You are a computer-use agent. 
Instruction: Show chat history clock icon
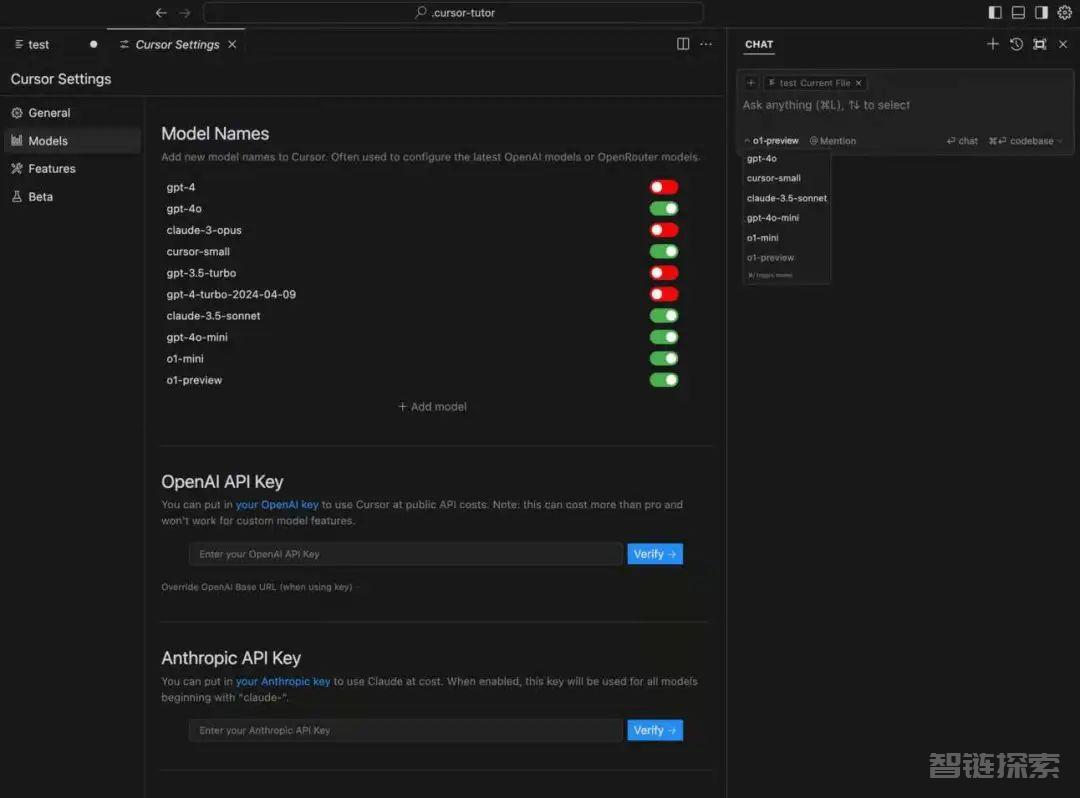(x=1016, y=44)
